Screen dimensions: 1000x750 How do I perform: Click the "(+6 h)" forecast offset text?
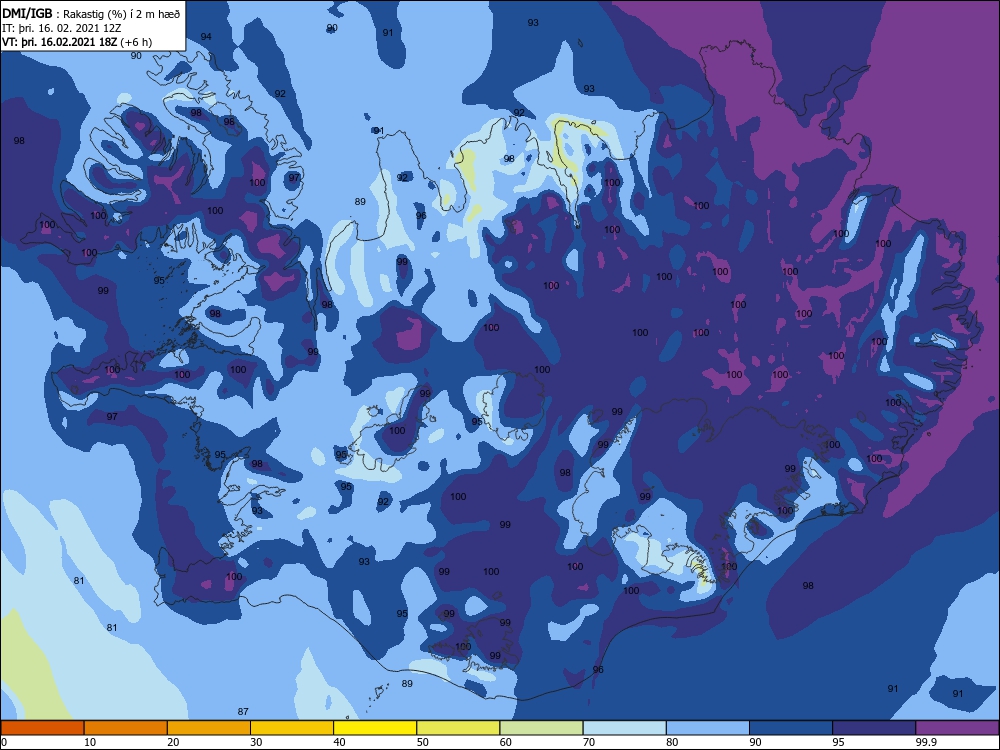[135, 42]
